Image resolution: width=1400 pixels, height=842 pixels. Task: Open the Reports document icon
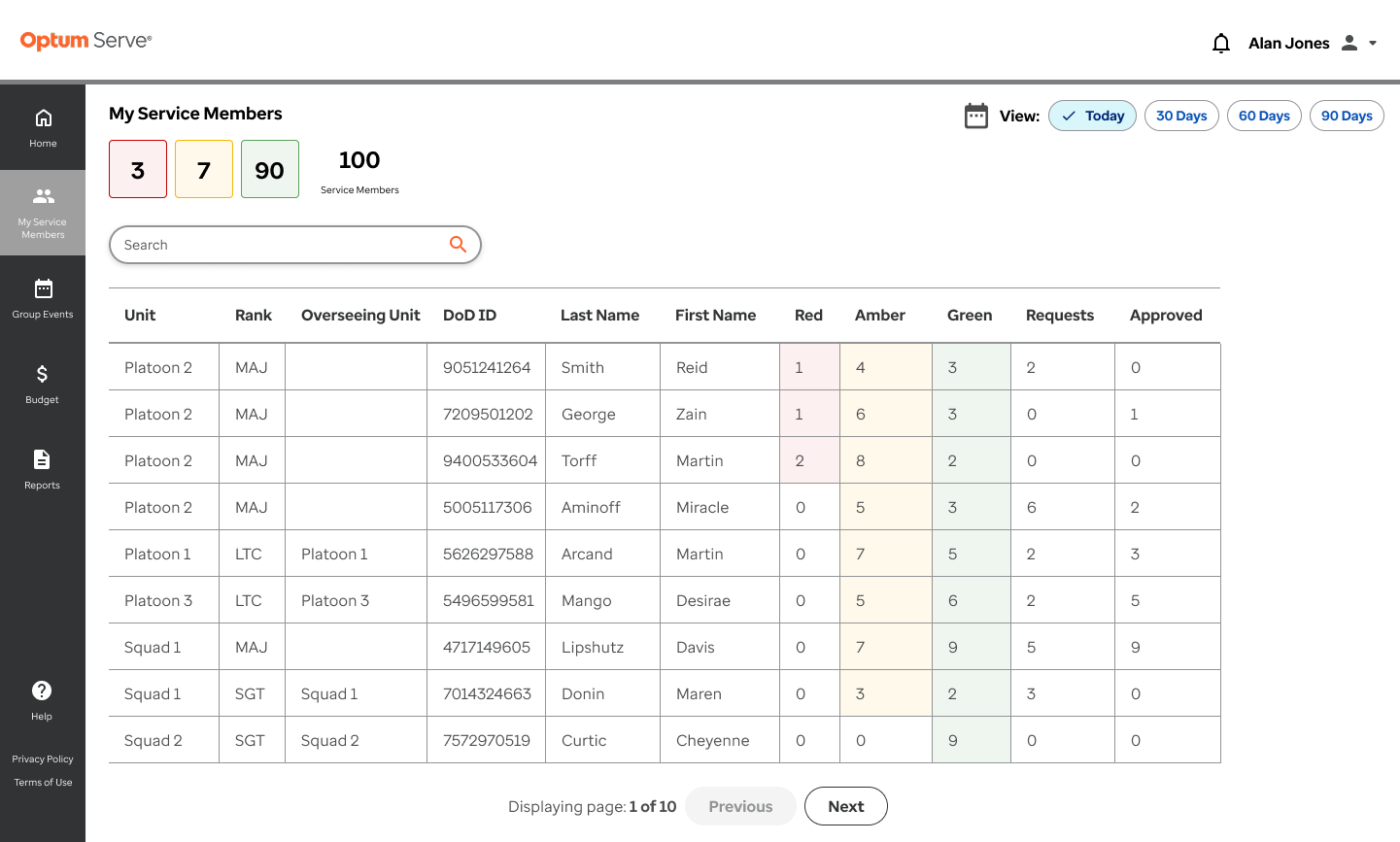coord(42,459)
